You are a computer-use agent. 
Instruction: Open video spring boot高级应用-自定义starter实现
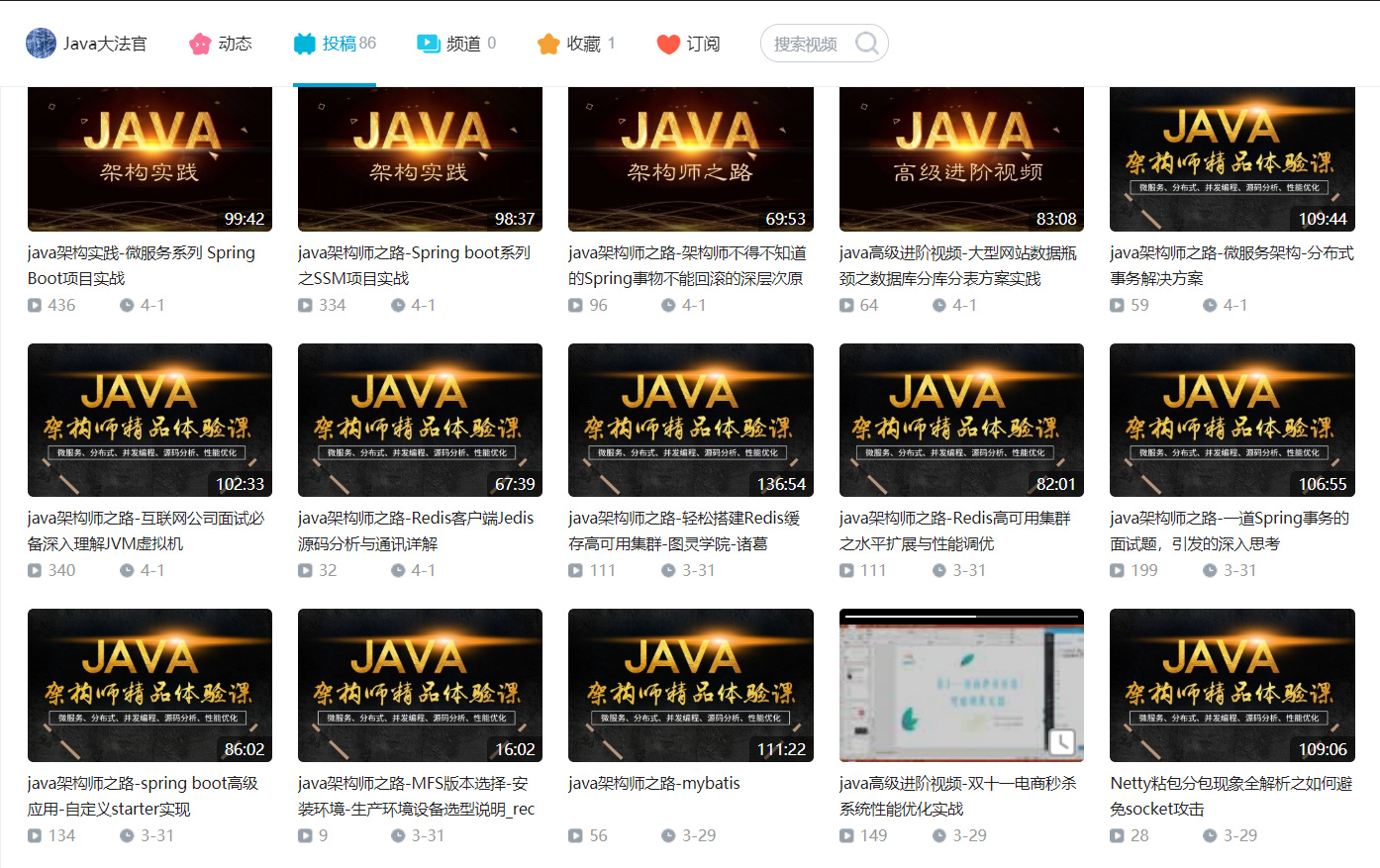143,796
